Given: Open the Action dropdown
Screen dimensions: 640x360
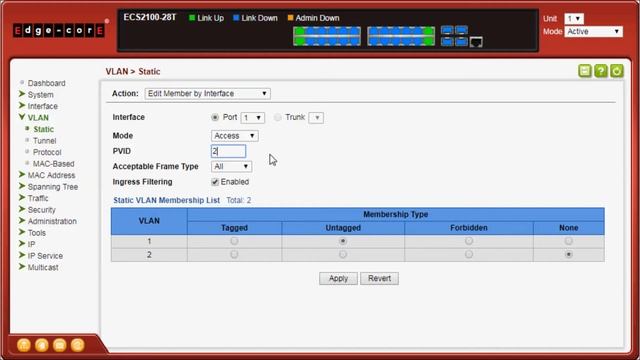Looking at the screenshot, I should (x=207, y=94).
